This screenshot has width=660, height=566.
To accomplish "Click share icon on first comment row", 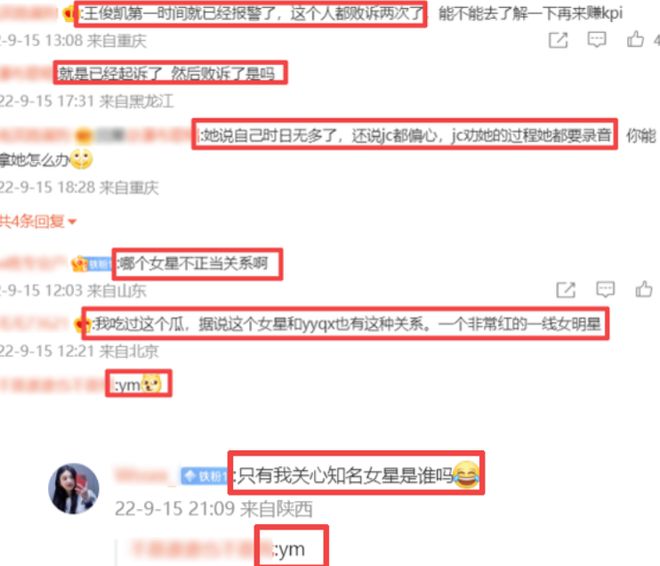I will pos(558,40).
